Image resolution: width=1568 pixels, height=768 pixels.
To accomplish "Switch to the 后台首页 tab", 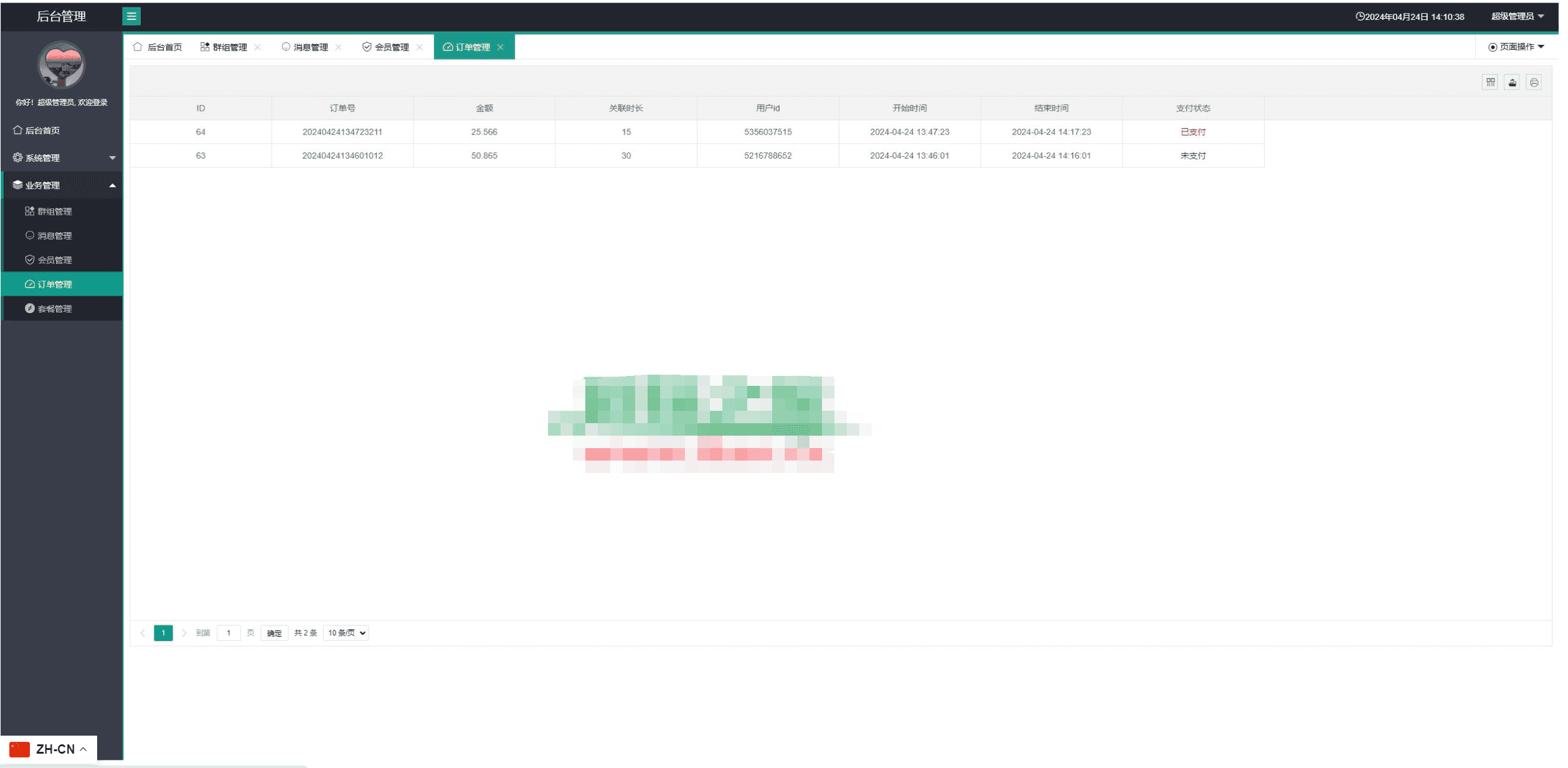I will [x=158, y=47].
